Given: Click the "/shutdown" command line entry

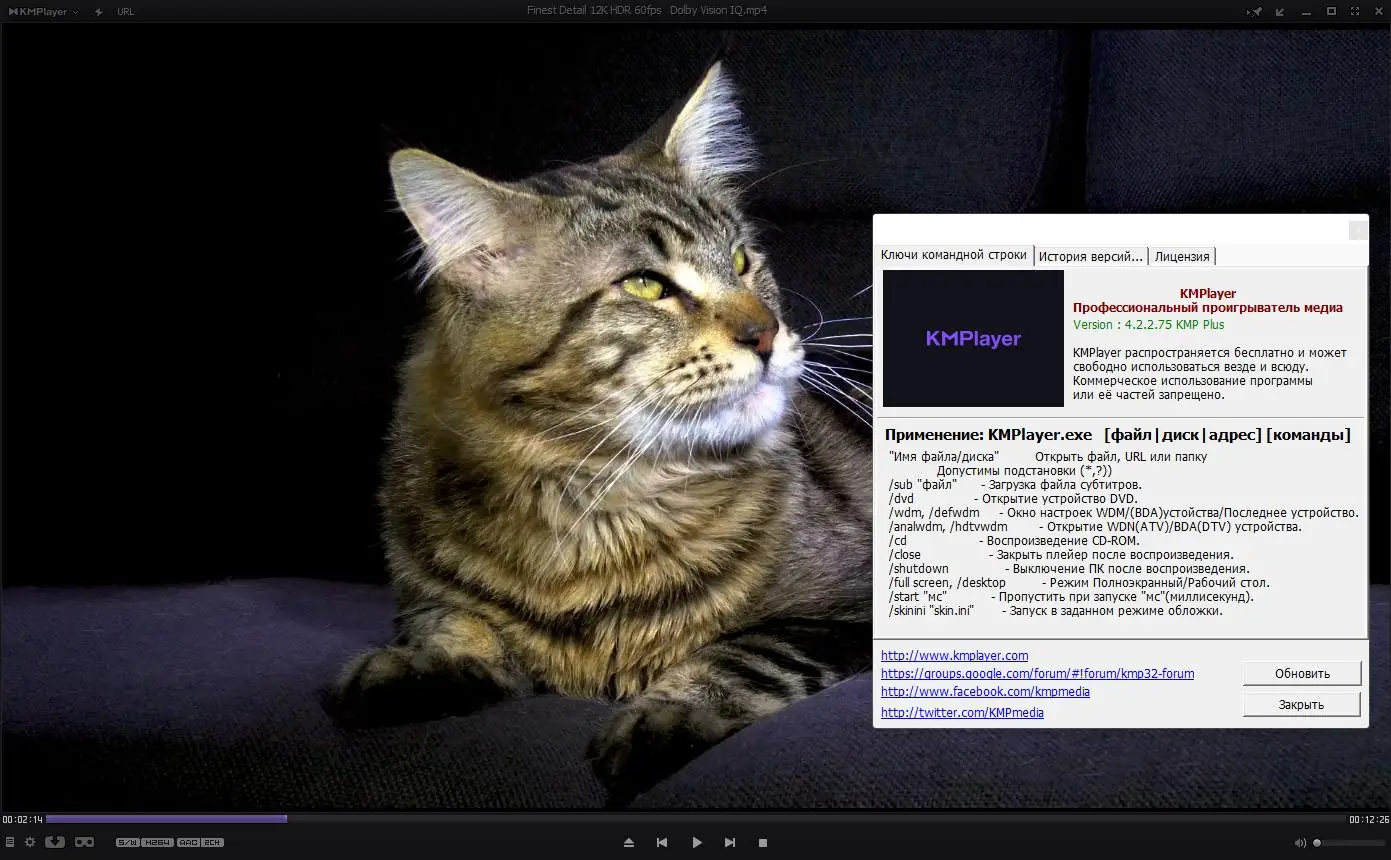Looking at the screenshot, I should click(x=1068, y=569).
